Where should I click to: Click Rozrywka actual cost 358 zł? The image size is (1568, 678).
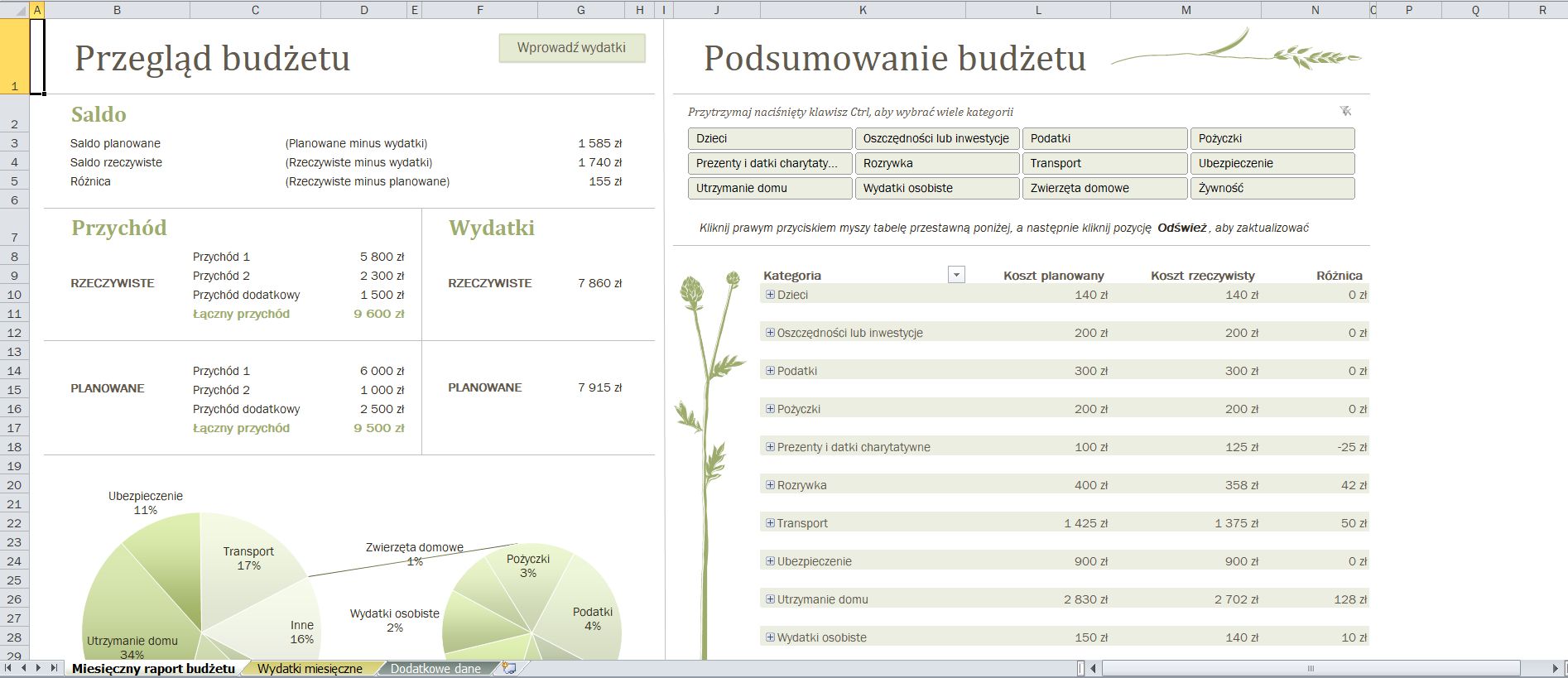point(1242,485)
